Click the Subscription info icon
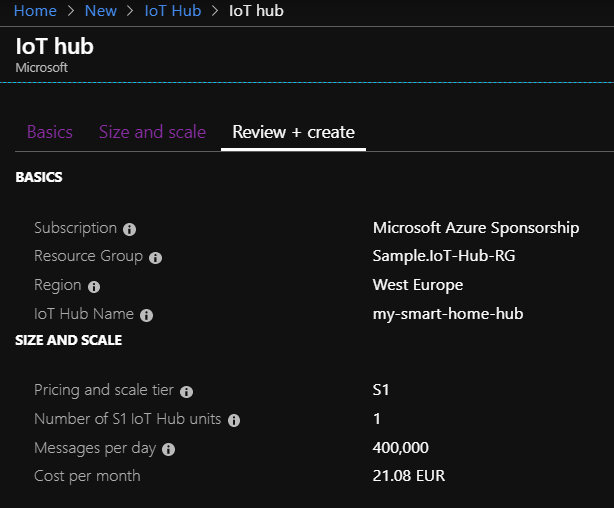Image resolution: width=614 pixels, height=508 pixels. pyautogui.click(x=129, y=229)
